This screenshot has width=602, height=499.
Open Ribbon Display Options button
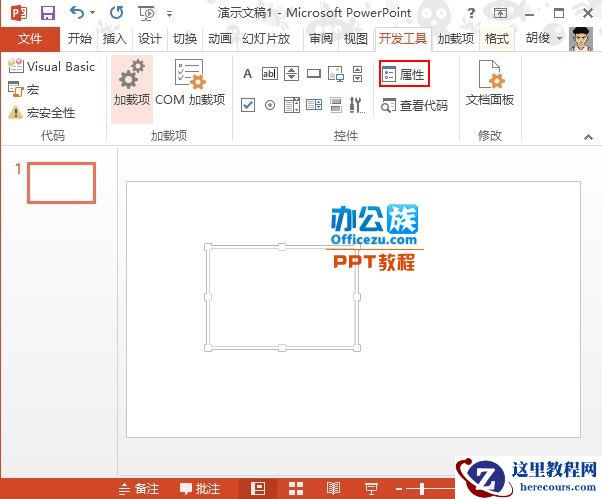click(x=500, y=13)
